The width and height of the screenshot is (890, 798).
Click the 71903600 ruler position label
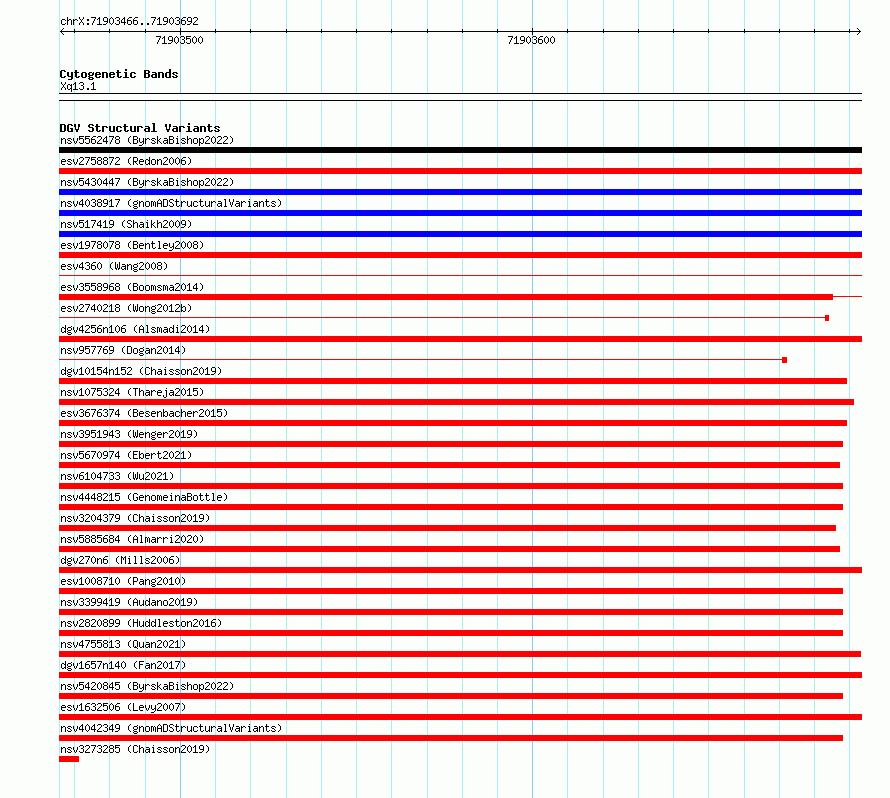531,40
